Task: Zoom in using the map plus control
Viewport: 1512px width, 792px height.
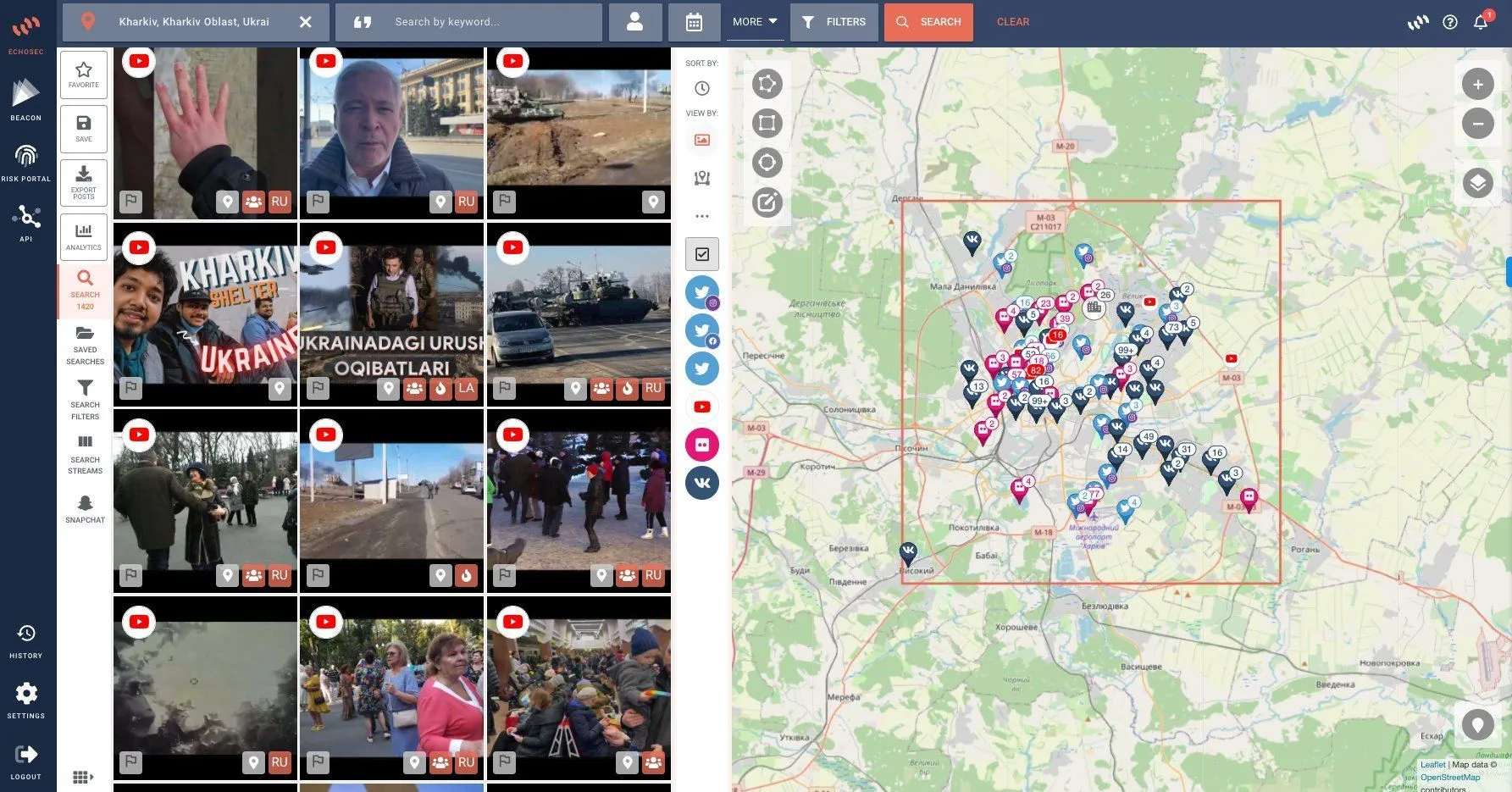Action: pyautogui.click(x=1478, y=84)
